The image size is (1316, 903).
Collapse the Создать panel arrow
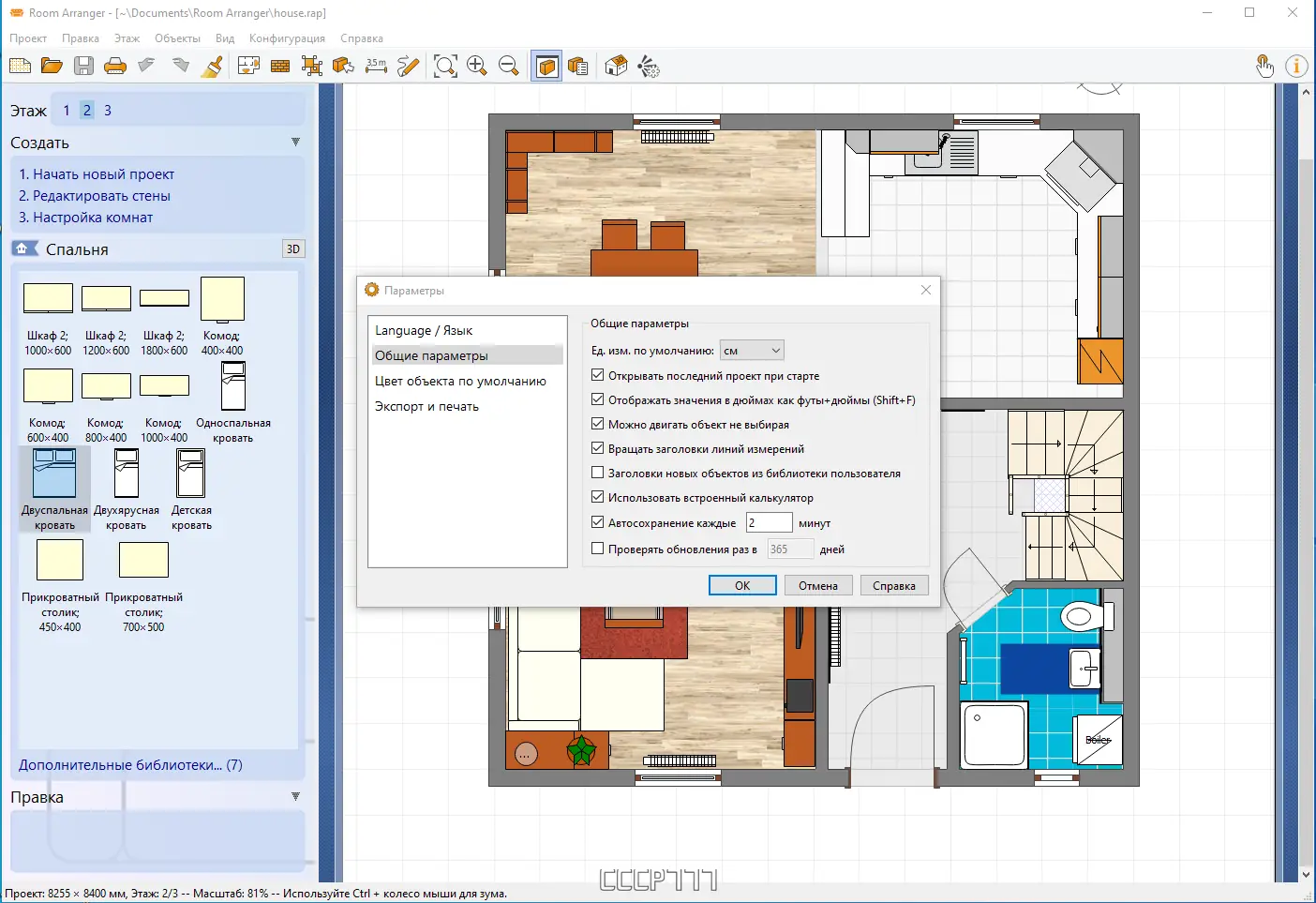tap(295, 143)
